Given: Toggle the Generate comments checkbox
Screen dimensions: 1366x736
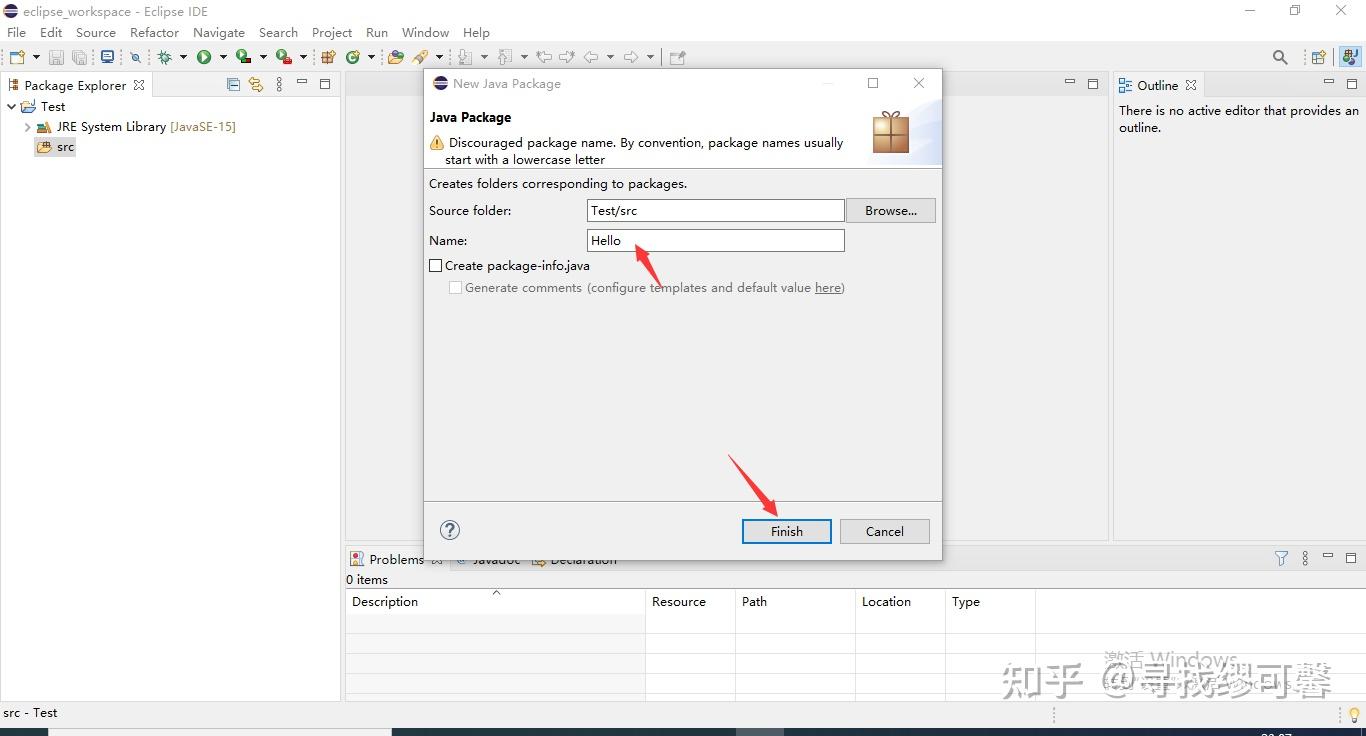Looking at the screenshot, I should (455, 288).
